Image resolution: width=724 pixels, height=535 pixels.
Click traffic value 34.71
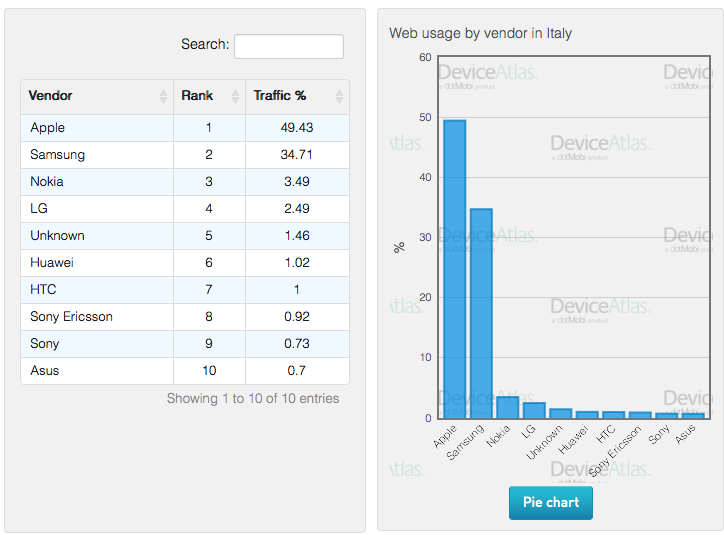(297, 155)
